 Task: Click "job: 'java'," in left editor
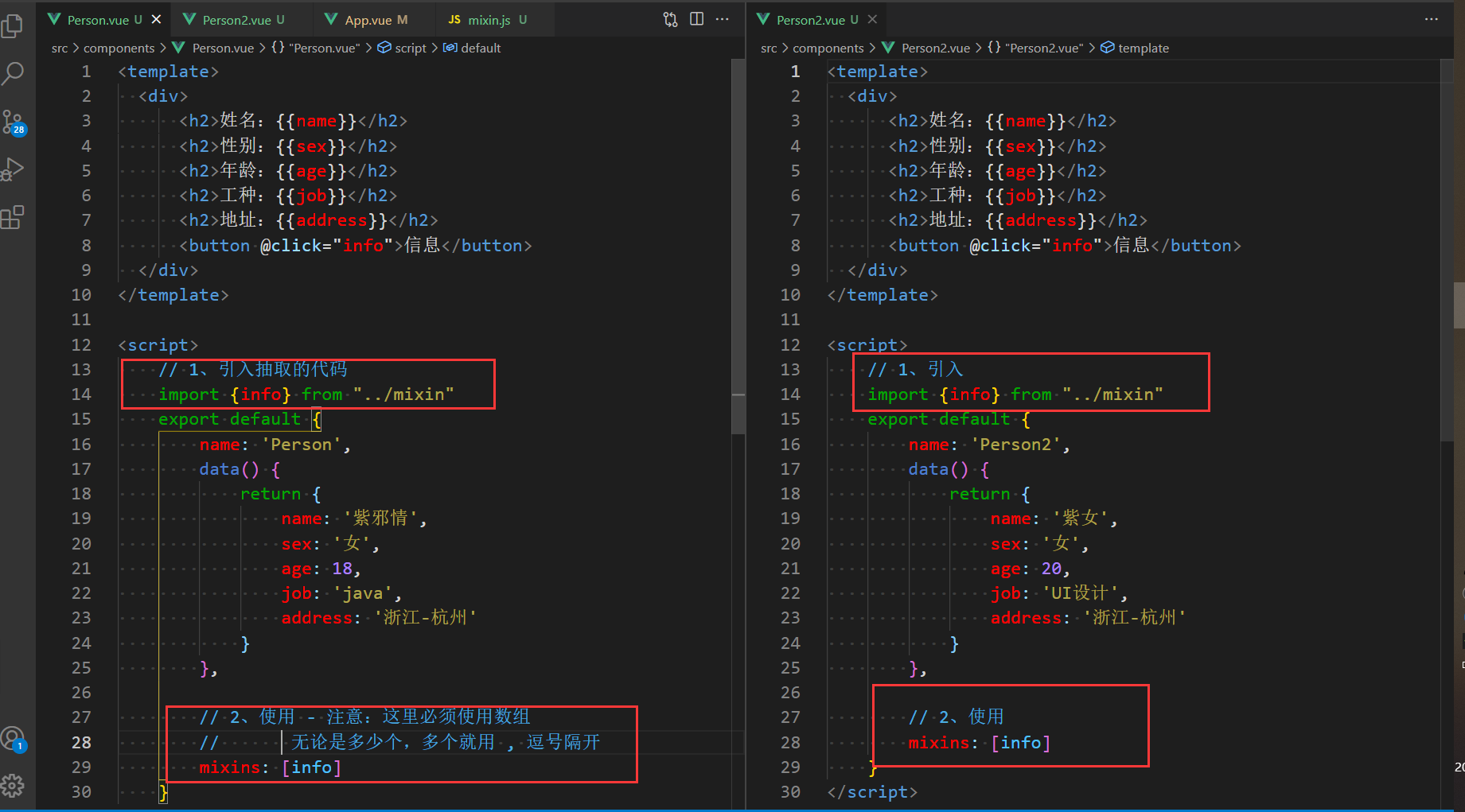[341, 593]
